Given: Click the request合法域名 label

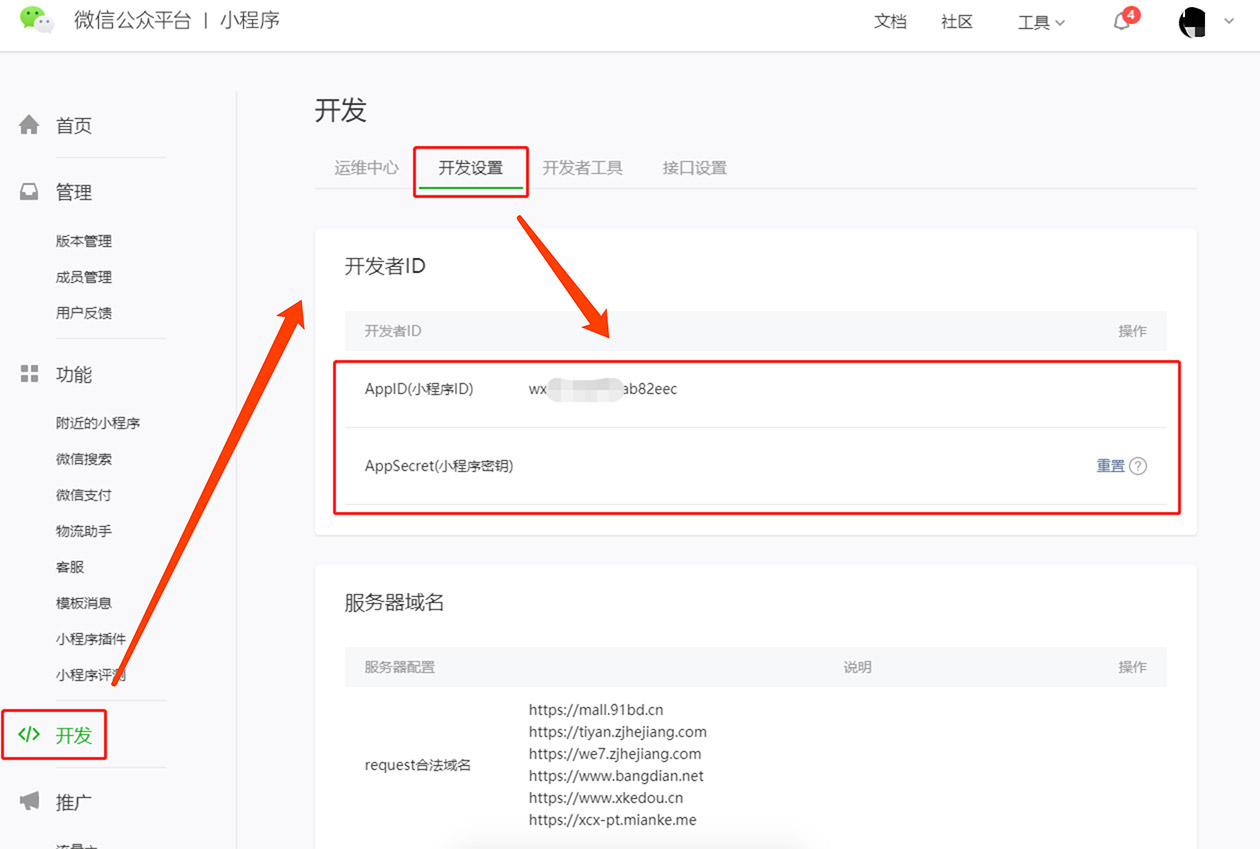Looking at the screenshot, I should (417, 765).
